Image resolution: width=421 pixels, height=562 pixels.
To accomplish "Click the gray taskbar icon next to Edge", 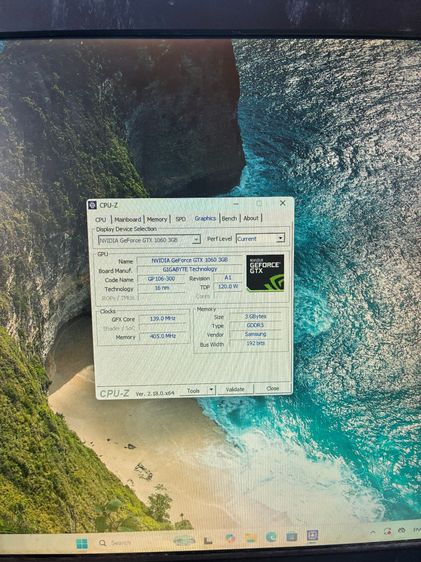I will coord(292,536).
